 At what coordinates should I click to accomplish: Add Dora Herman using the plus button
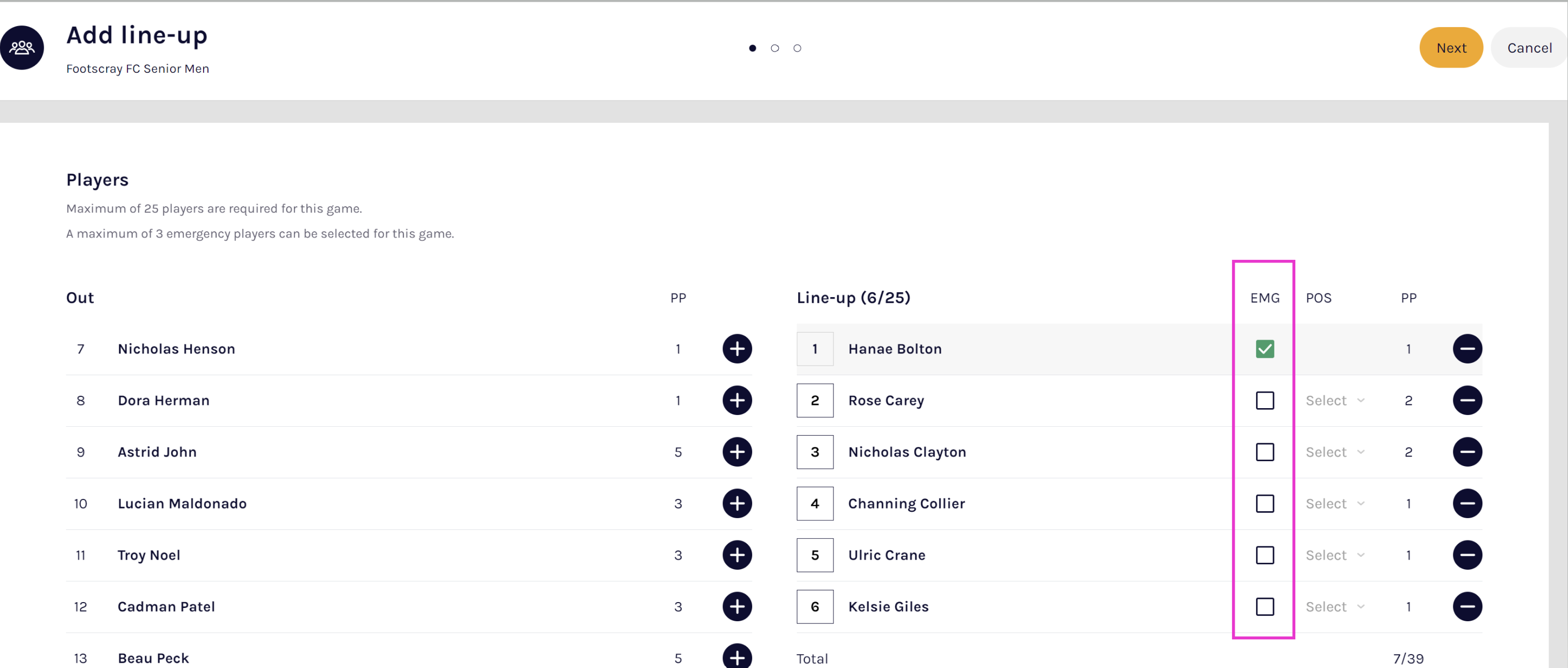click(737, 400)
